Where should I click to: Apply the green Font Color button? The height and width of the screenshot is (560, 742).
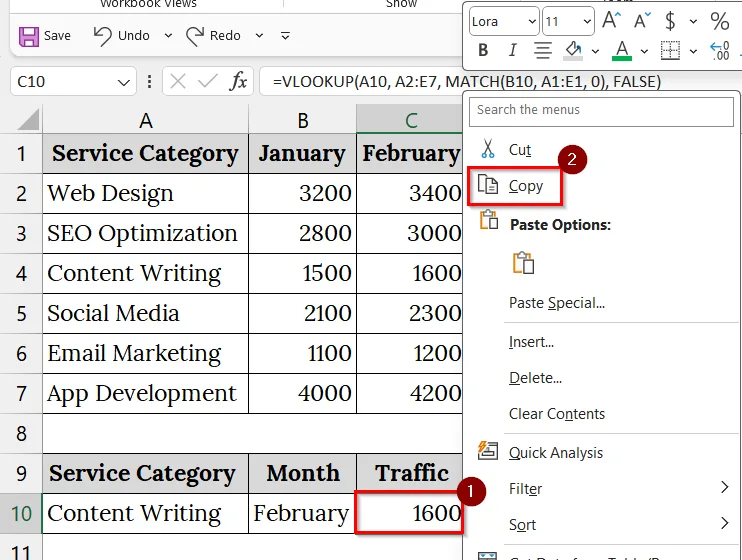[622, 50]
